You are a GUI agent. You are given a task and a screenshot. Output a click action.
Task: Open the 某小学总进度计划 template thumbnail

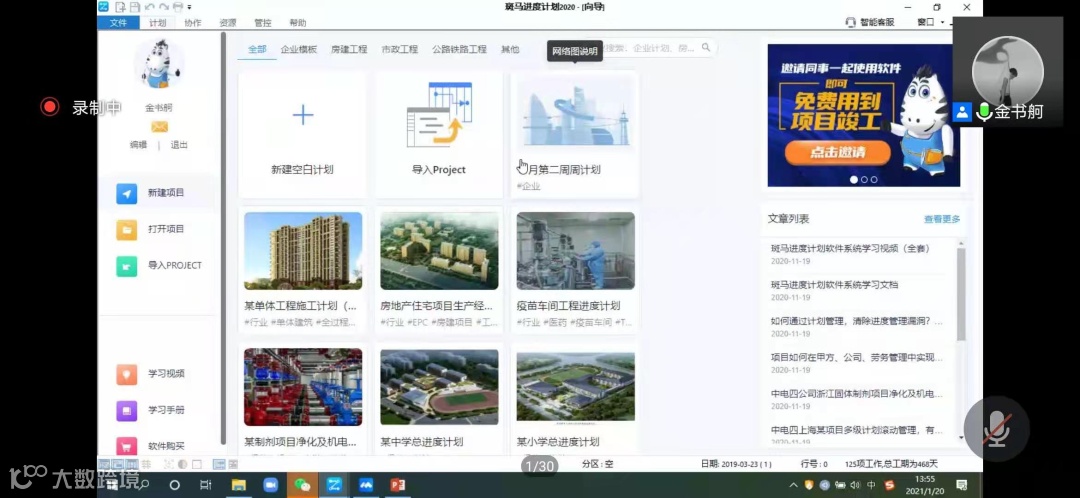click(576, 387)
